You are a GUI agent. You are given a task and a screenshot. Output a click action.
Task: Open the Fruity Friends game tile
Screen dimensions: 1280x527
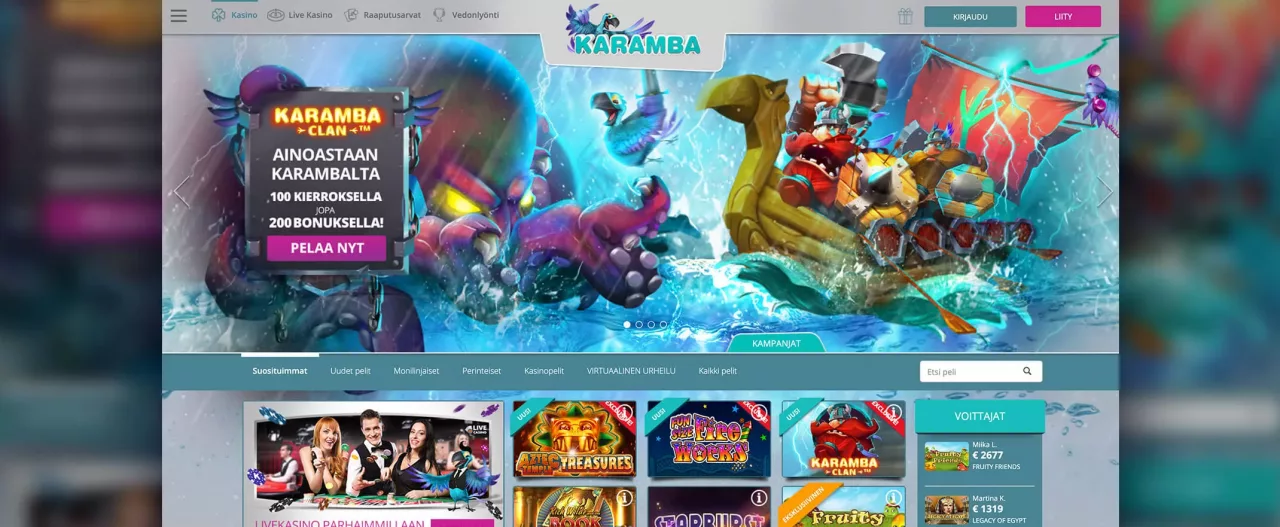click(x=843, y=507)
